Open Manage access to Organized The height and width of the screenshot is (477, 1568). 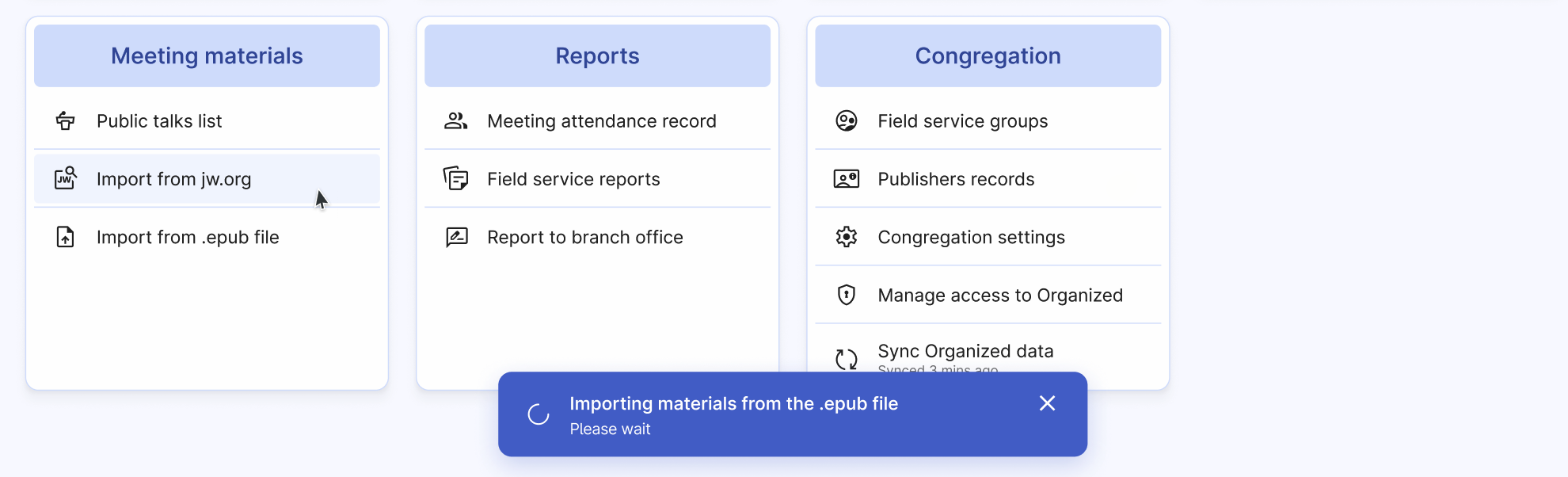pos(999,296)
